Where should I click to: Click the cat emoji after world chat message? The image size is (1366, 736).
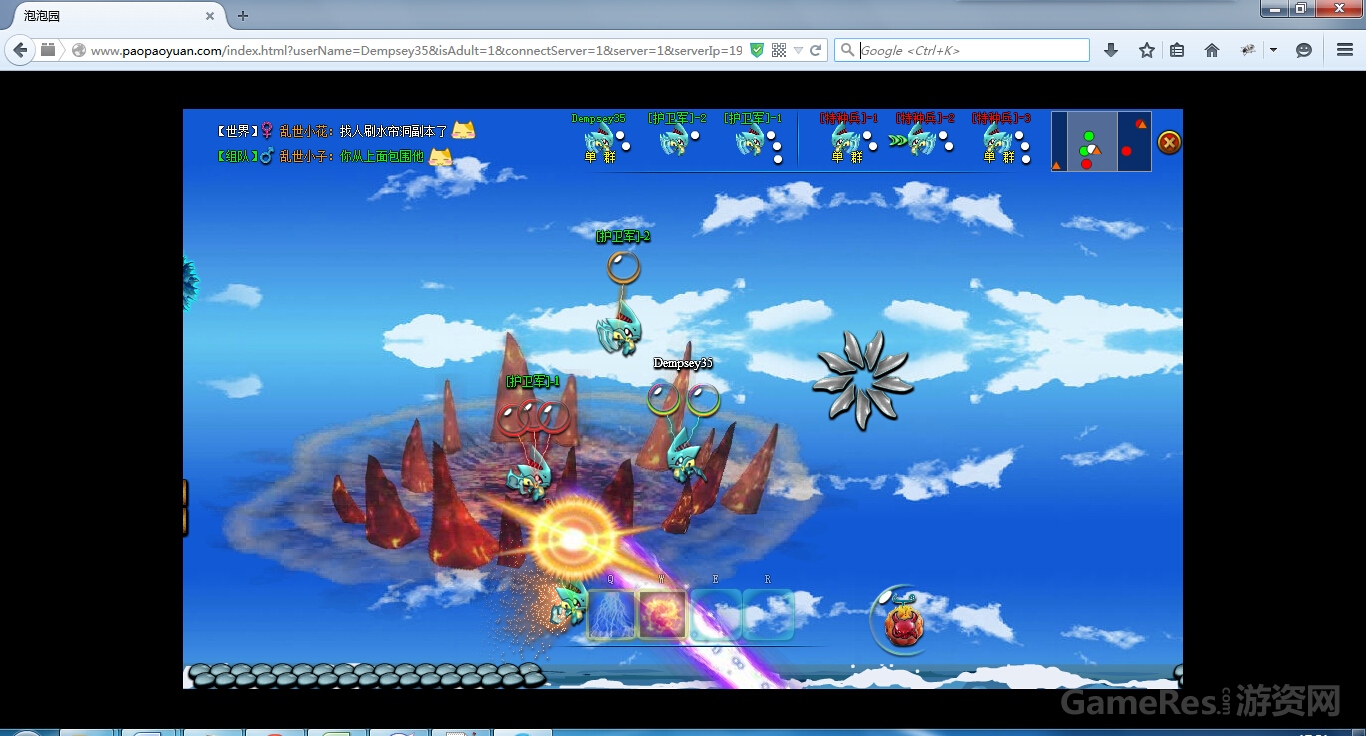click(x=463, y=130)
